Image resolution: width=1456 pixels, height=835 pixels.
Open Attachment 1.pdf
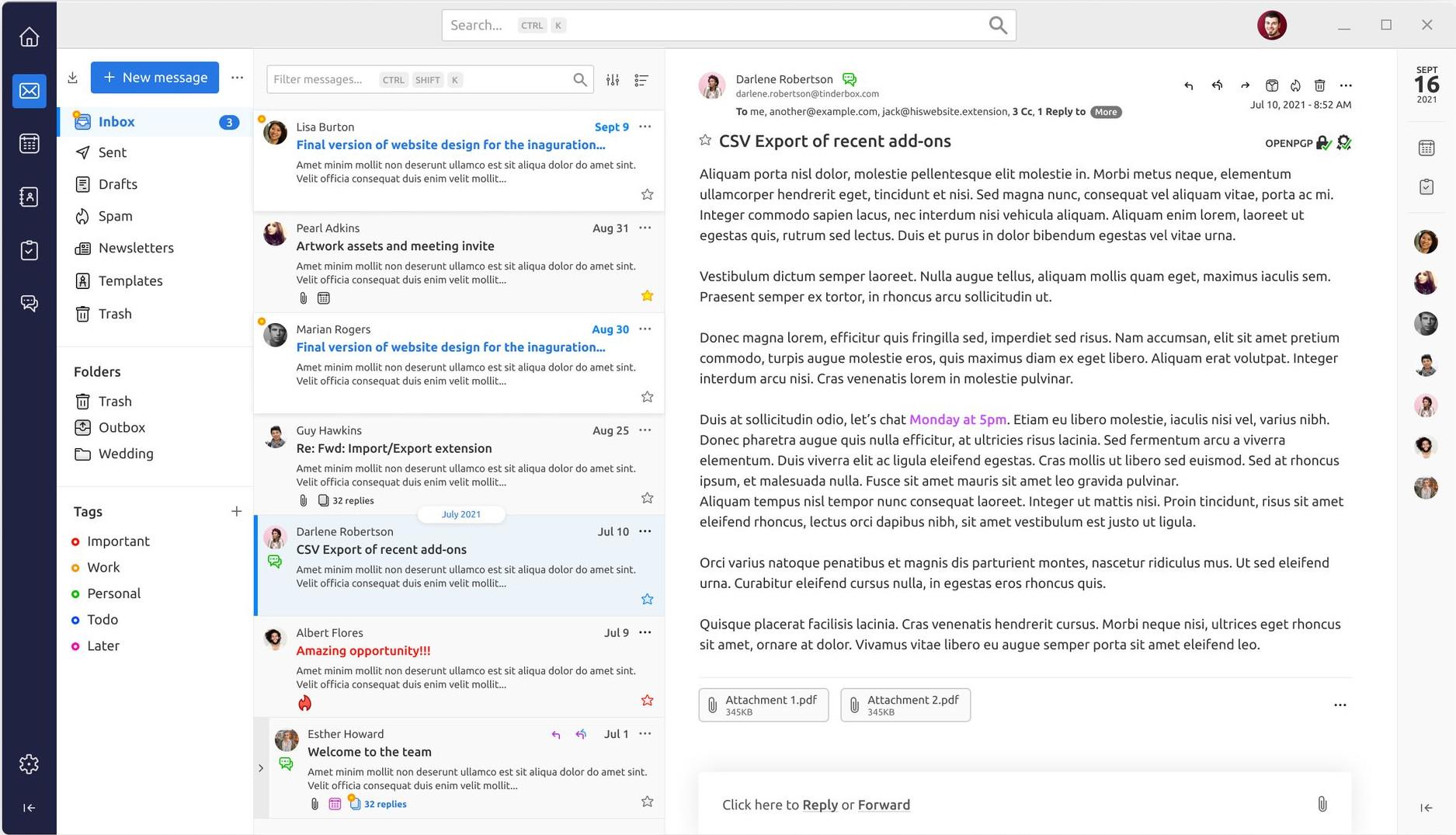pos(763,705)
